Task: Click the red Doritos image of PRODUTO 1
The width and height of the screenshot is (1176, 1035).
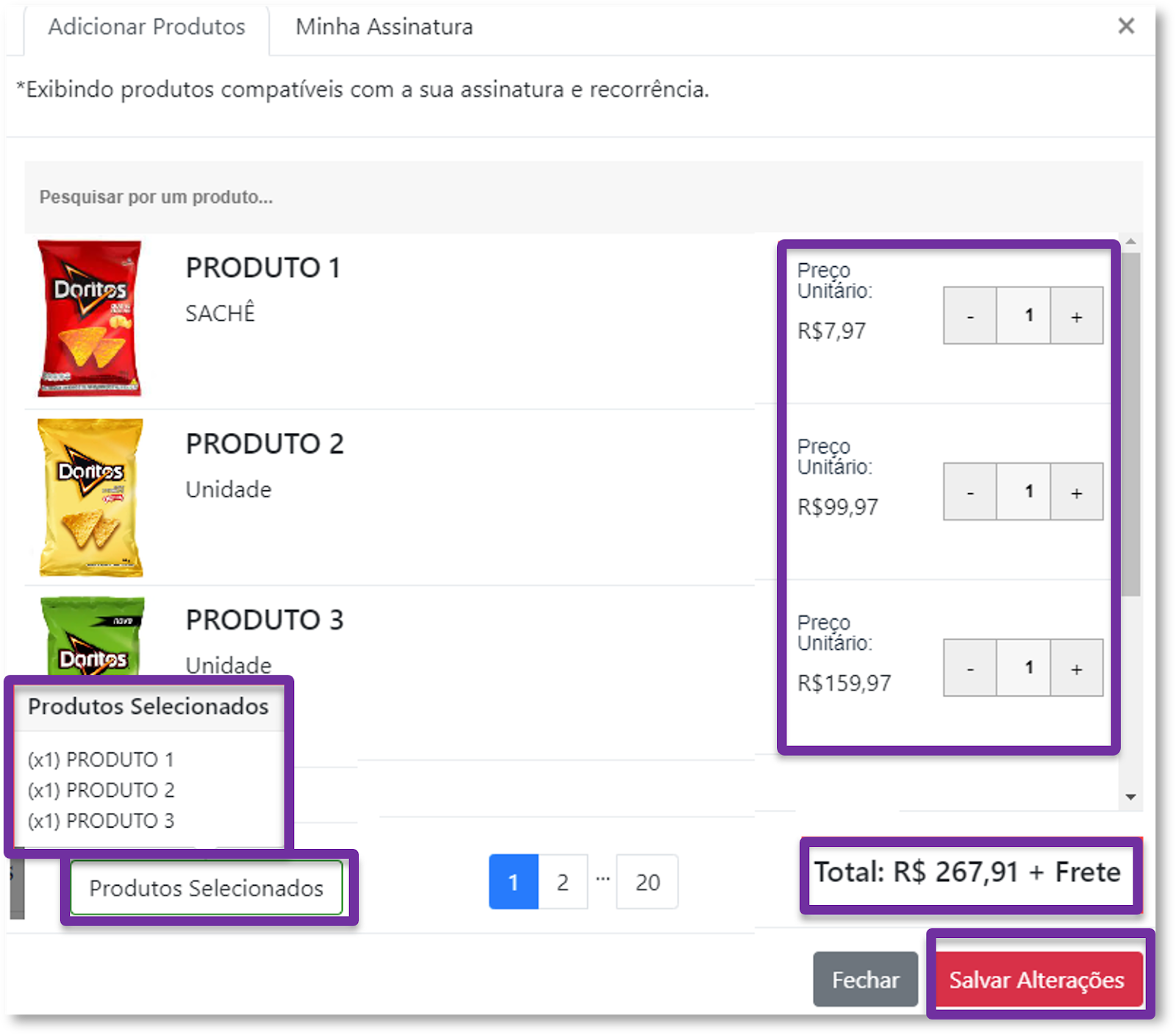Action: (x=90, y=318)
